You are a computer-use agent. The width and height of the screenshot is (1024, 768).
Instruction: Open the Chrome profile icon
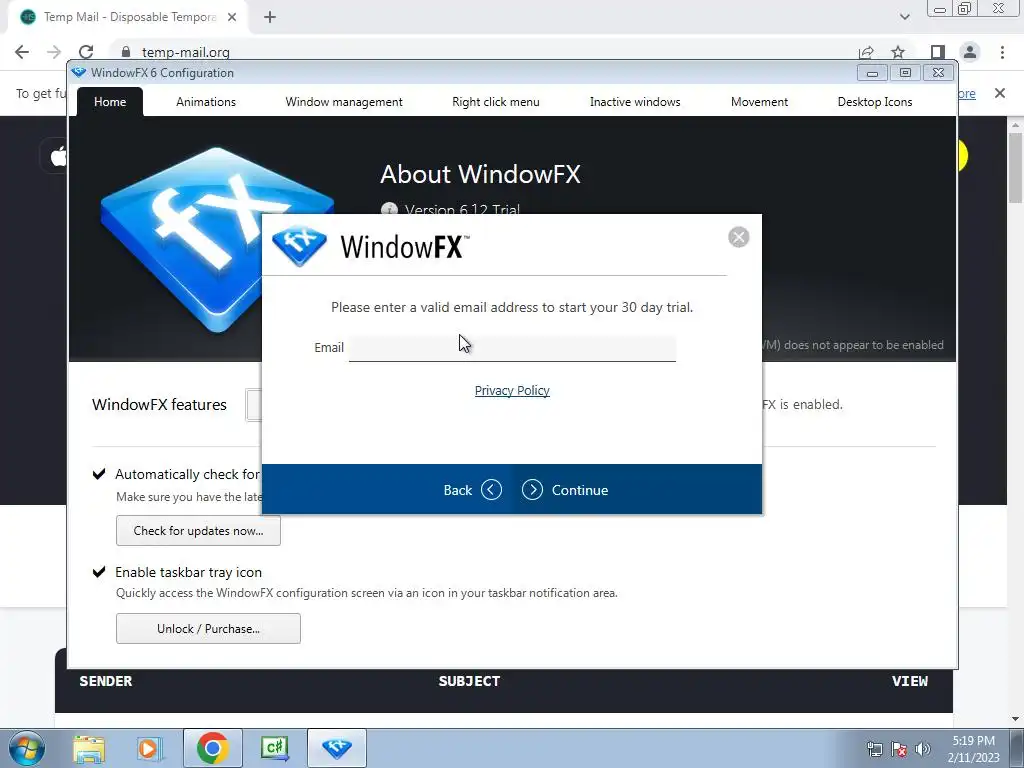[x=970, y=52]
